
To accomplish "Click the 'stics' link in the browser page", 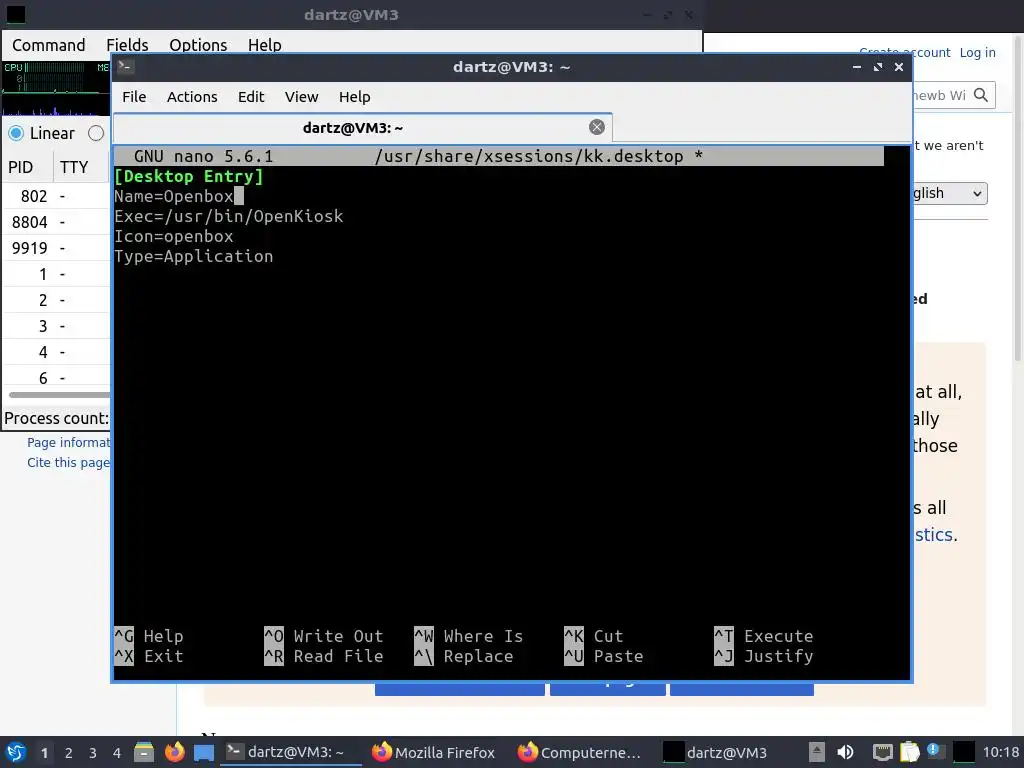I will (x=934, y=535).
